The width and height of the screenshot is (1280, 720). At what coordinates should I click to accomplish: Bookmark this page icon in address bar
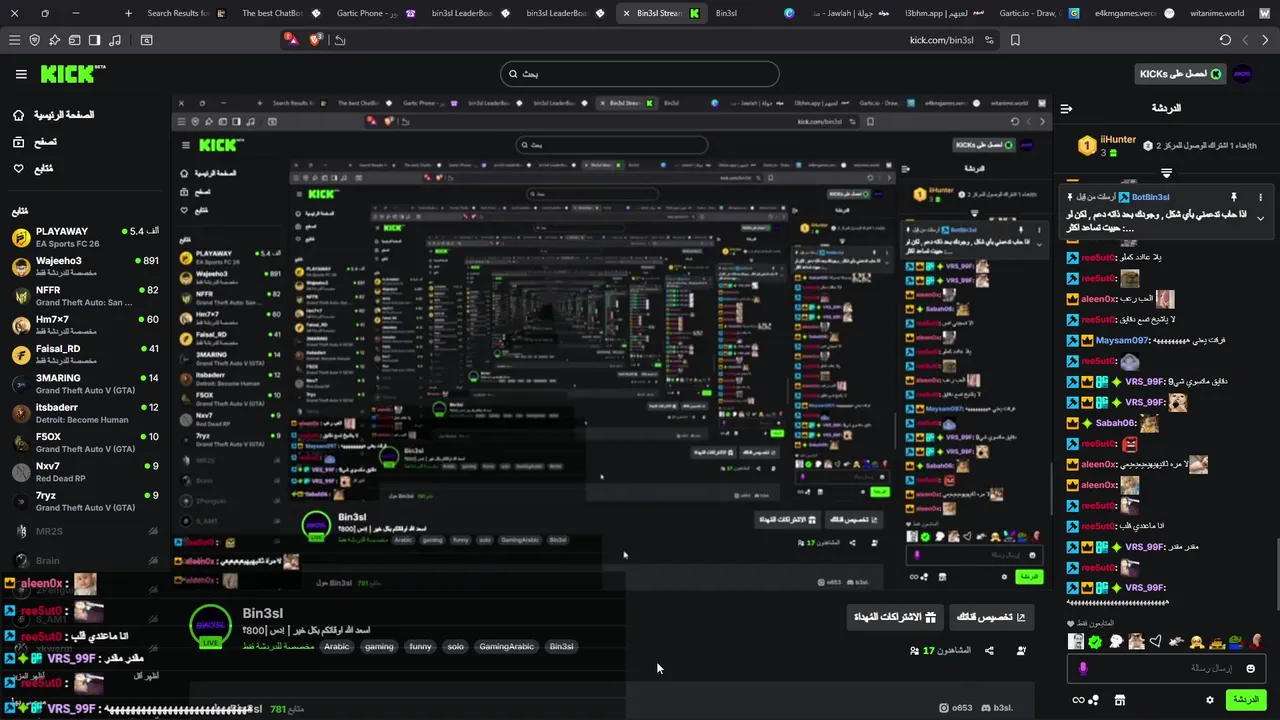pyautogui.click(x=1015, y=40)
